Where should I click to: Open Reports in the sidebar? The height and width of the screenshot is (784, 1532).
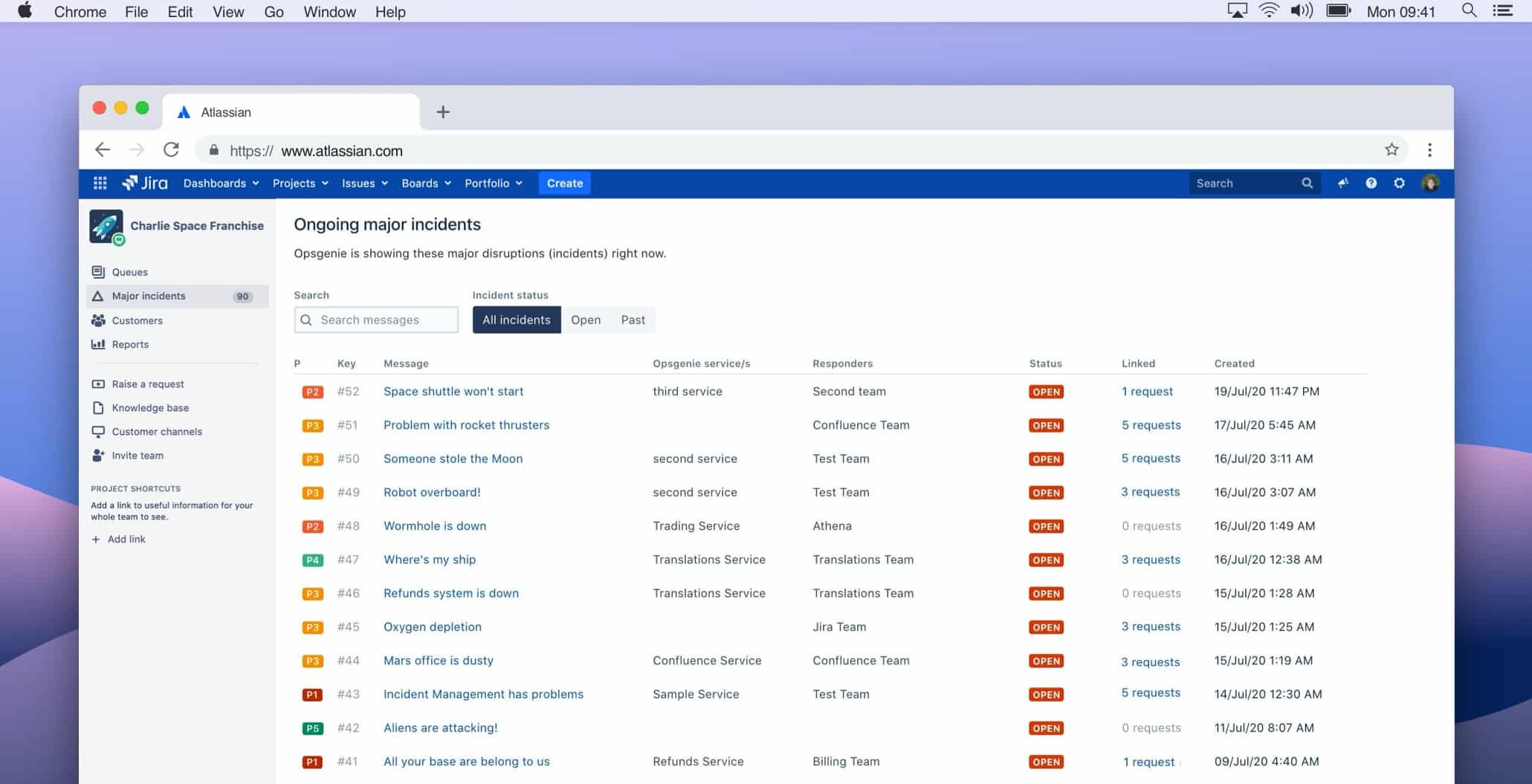177,344
